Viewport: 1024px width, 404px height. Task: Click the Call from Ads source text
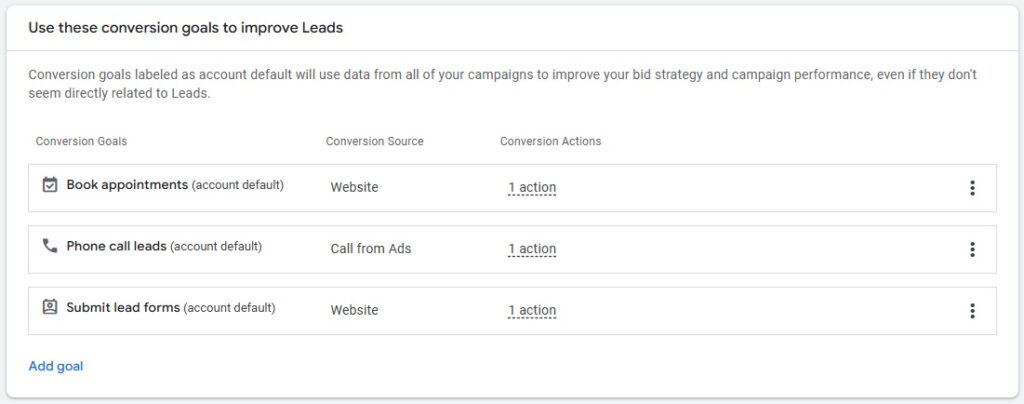point(371,249)
